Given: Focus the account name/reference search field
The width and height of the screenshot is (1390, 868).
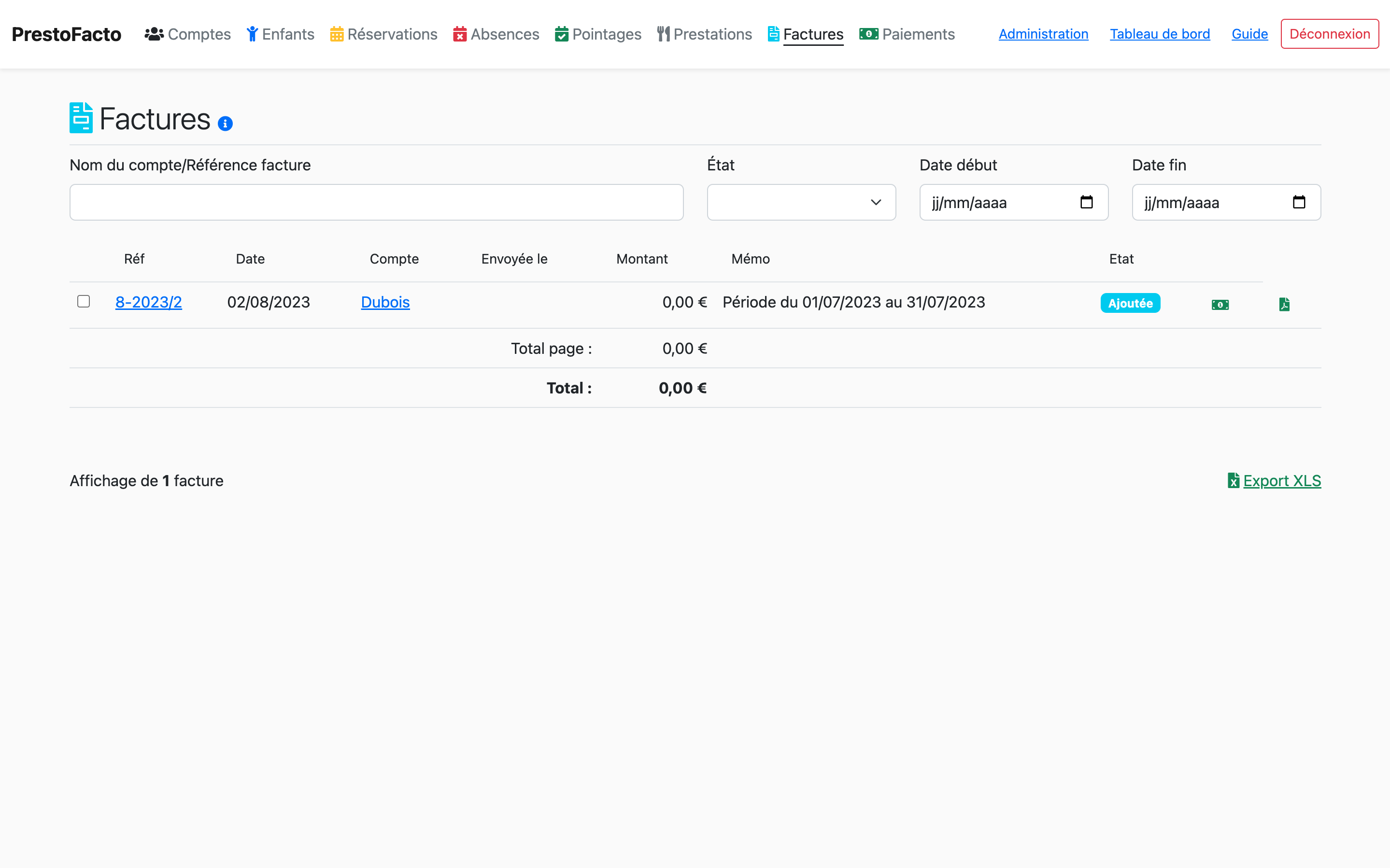Looking at the screenshot, I should click(376, 202).
